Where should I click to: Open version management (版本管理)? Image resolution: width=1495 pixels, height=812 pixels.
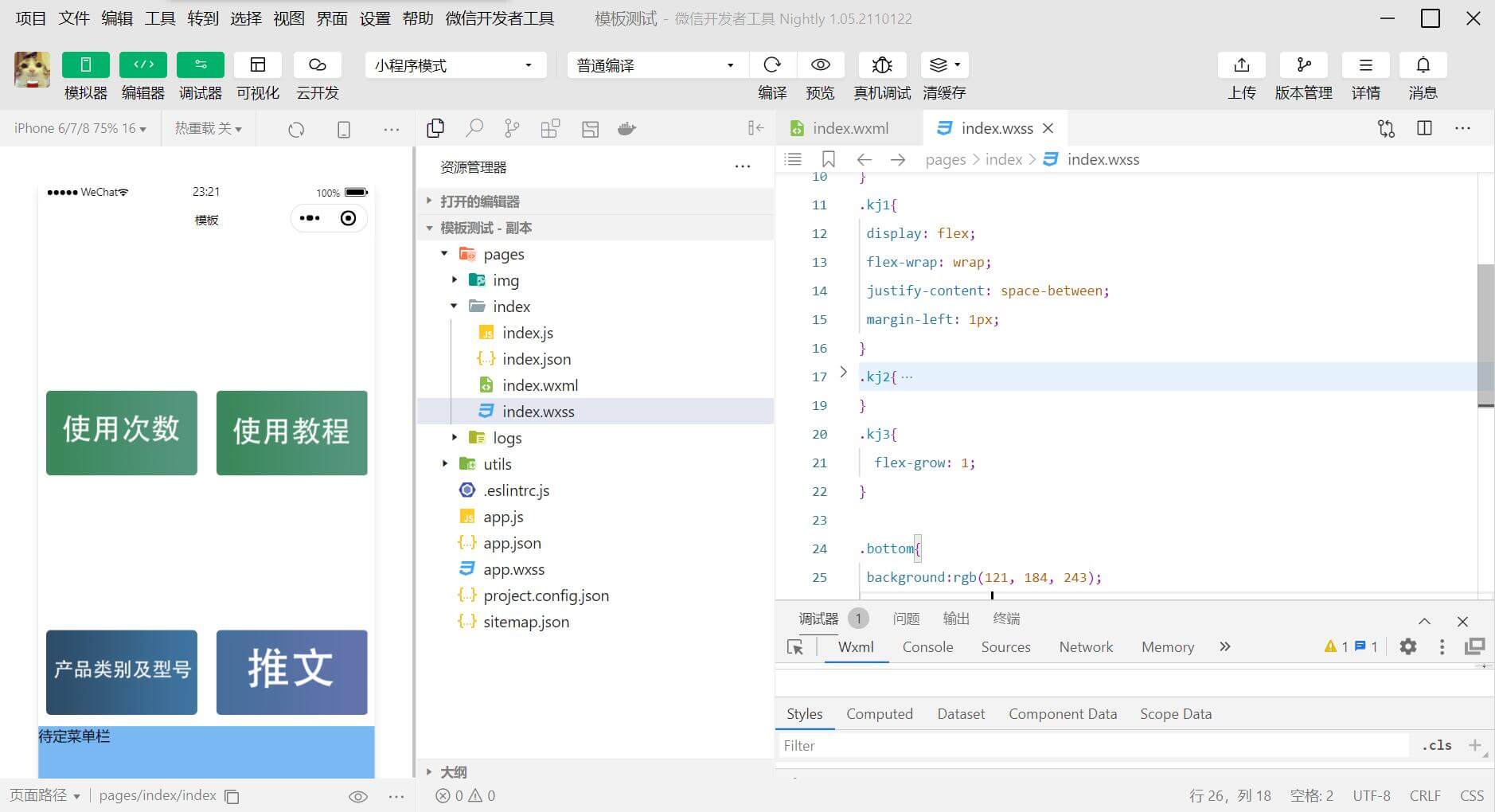(1304, 65)
